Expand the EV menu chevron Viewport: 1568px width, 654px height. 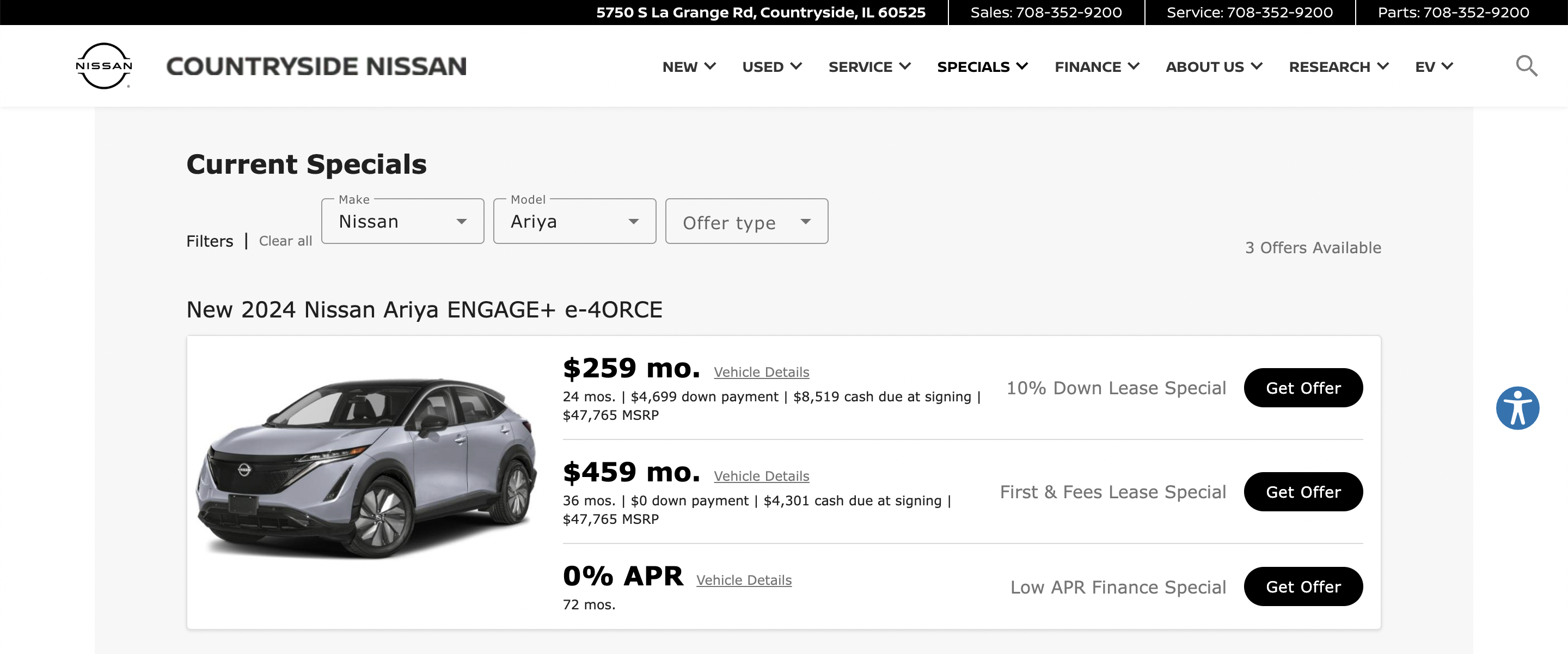(x=1447, y=66)
